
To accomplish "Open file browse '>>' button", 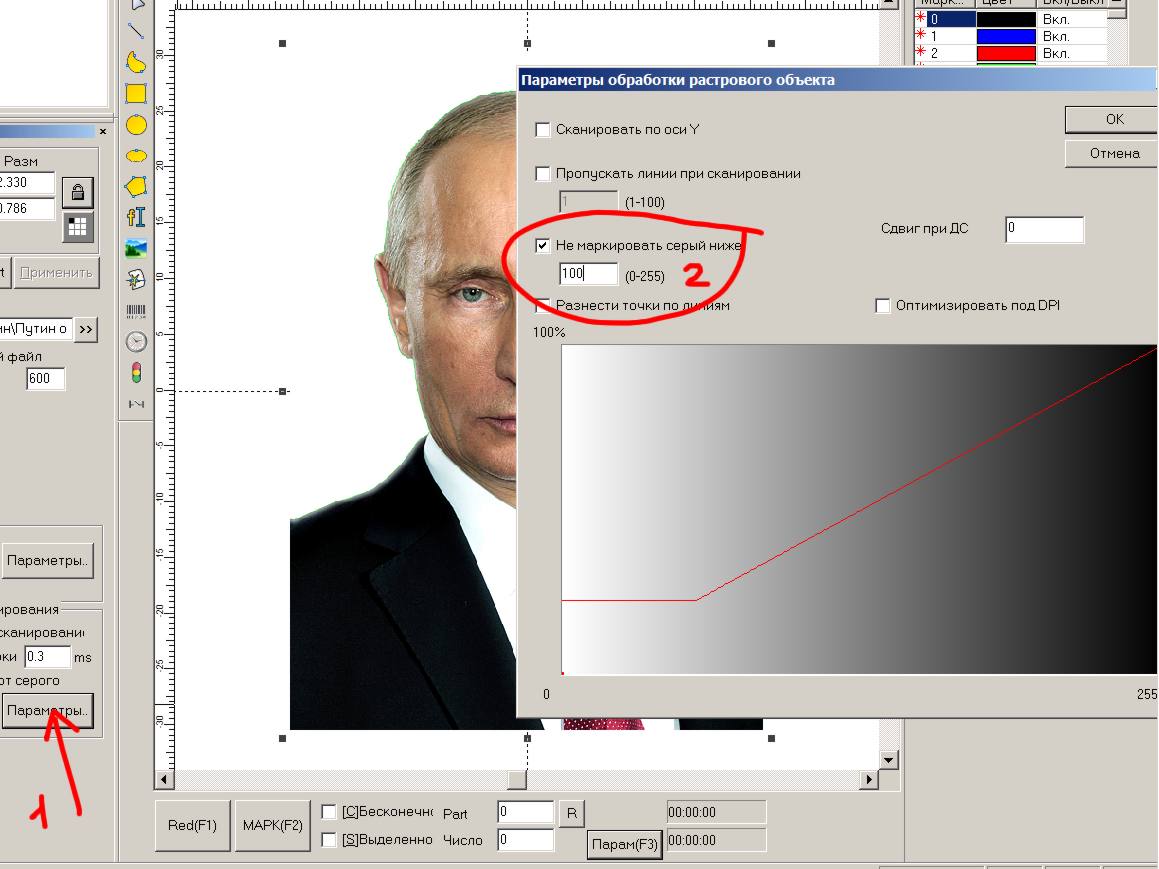I will [x=87, y=329].
